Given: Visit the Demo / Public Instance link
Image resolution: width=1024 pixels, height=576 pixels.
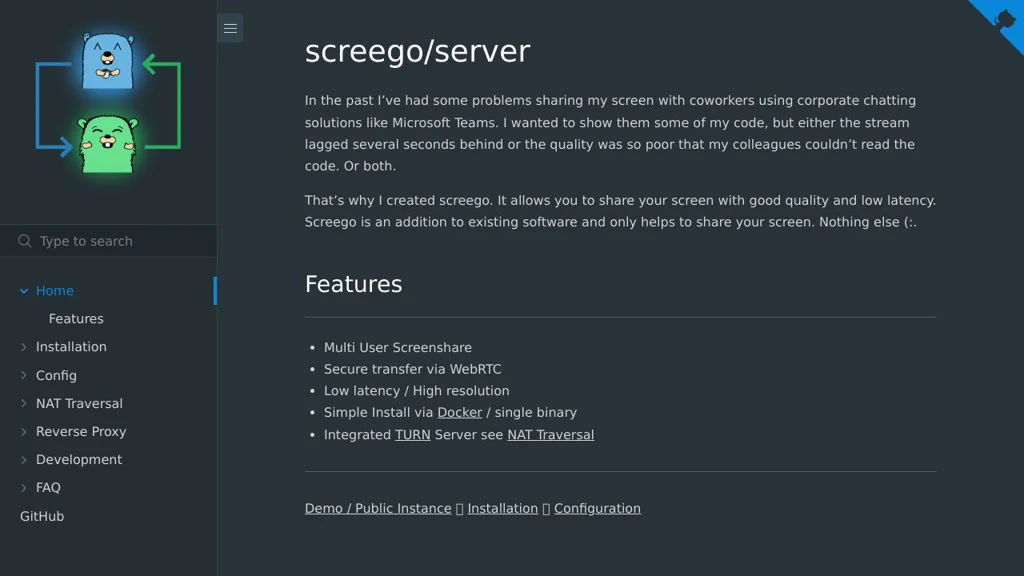Looking at the screenshot, I should [378, 508].
